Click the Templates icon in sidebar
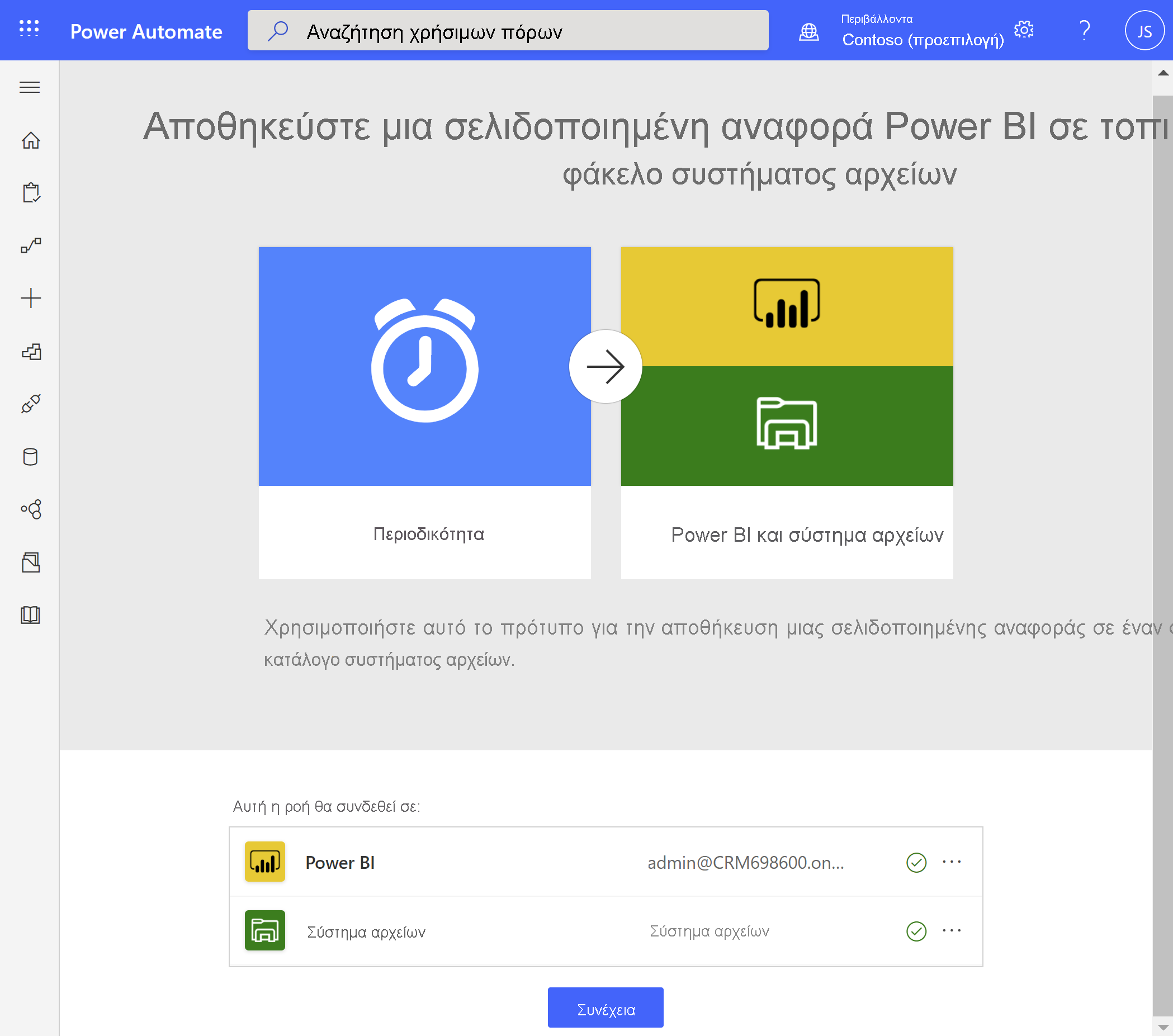The width and height of the screenshot is (1173, 1036). click(x=31, y=351)
